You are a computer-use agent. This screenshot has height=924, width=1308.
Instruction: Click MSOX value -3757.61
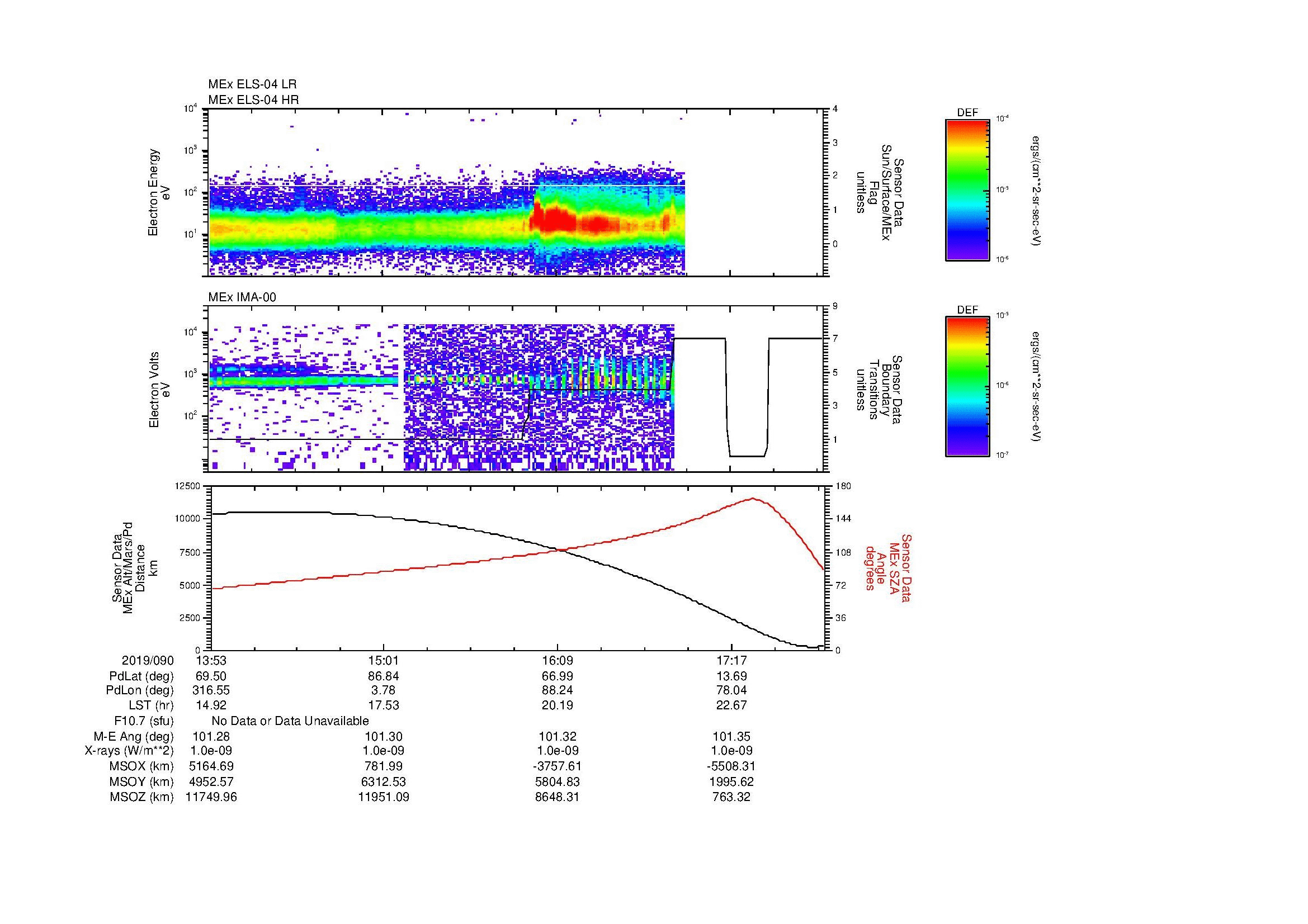558,766
